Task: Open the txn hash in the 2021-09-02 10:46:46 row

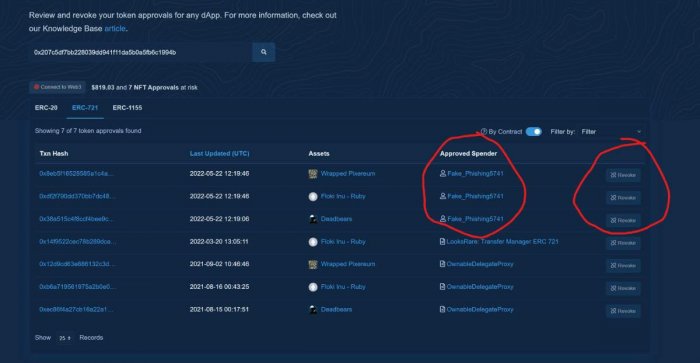Action: click(x=77, y=264)
